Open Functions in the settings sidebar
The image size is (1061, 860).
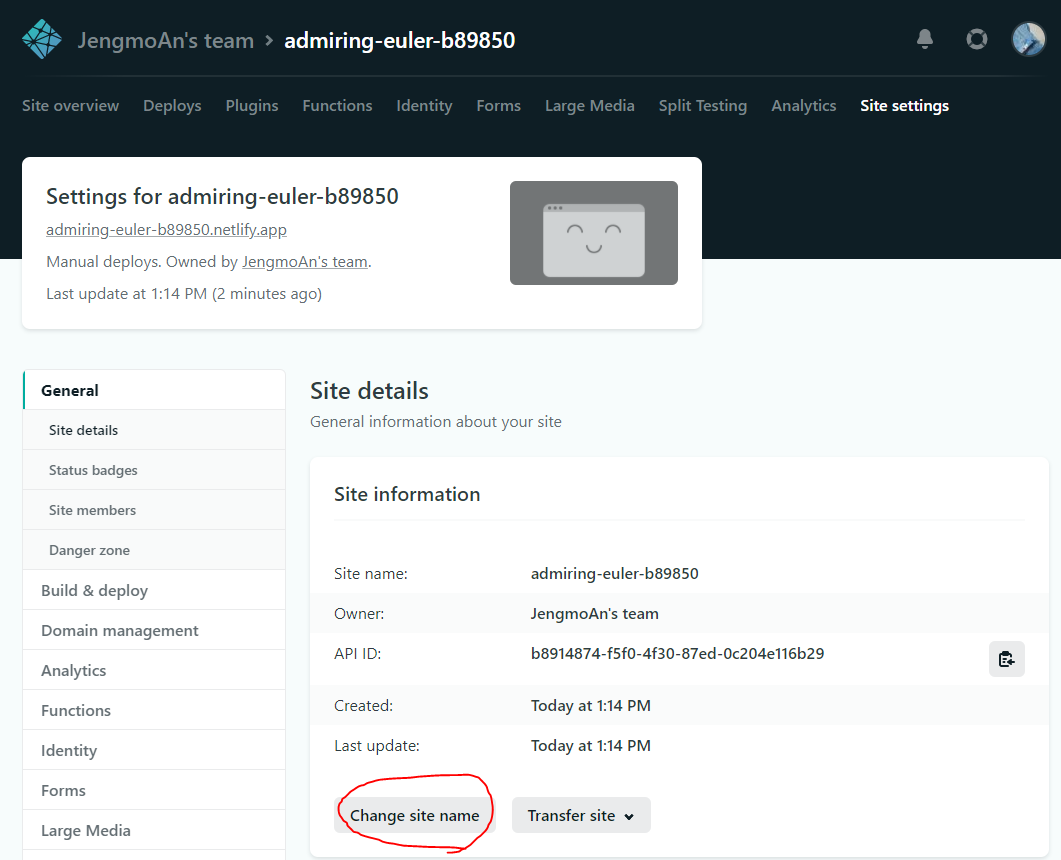[154, 710]
